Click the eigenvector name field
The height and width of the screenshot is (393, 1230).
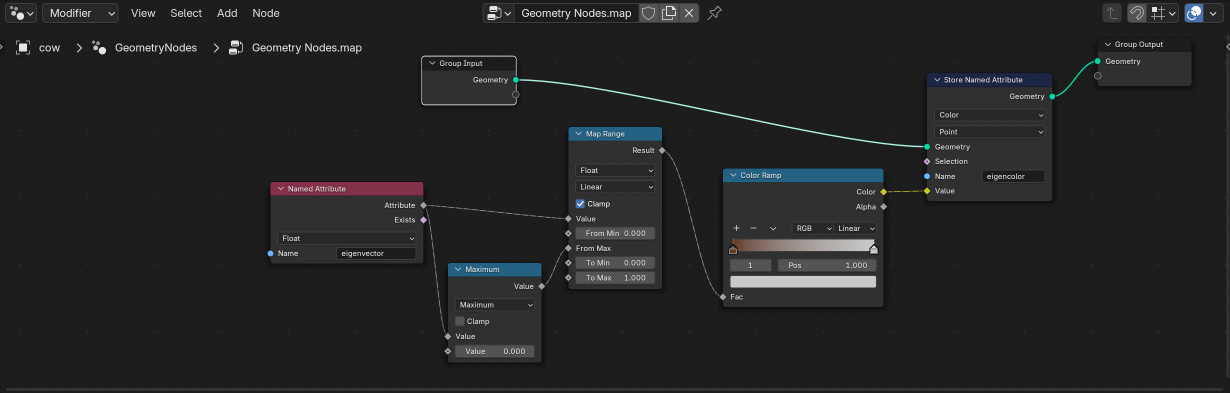click(x=377, y=254)
